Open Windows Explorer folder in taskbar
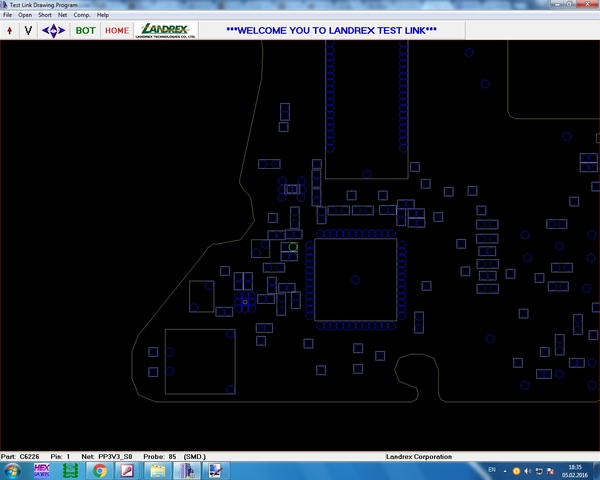The width and height of the screenshot is (600, 480). (x=157, y=470)
